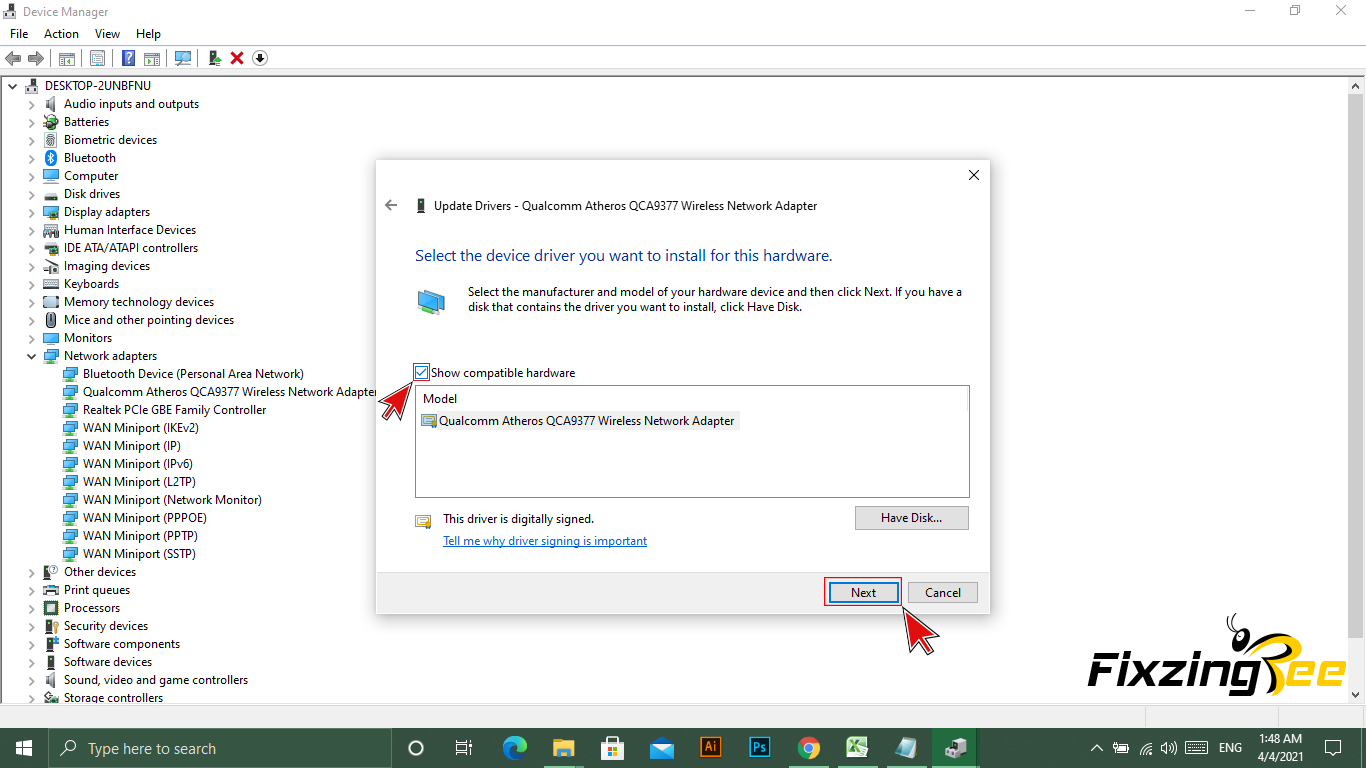Open the View menu

point(107,34)
